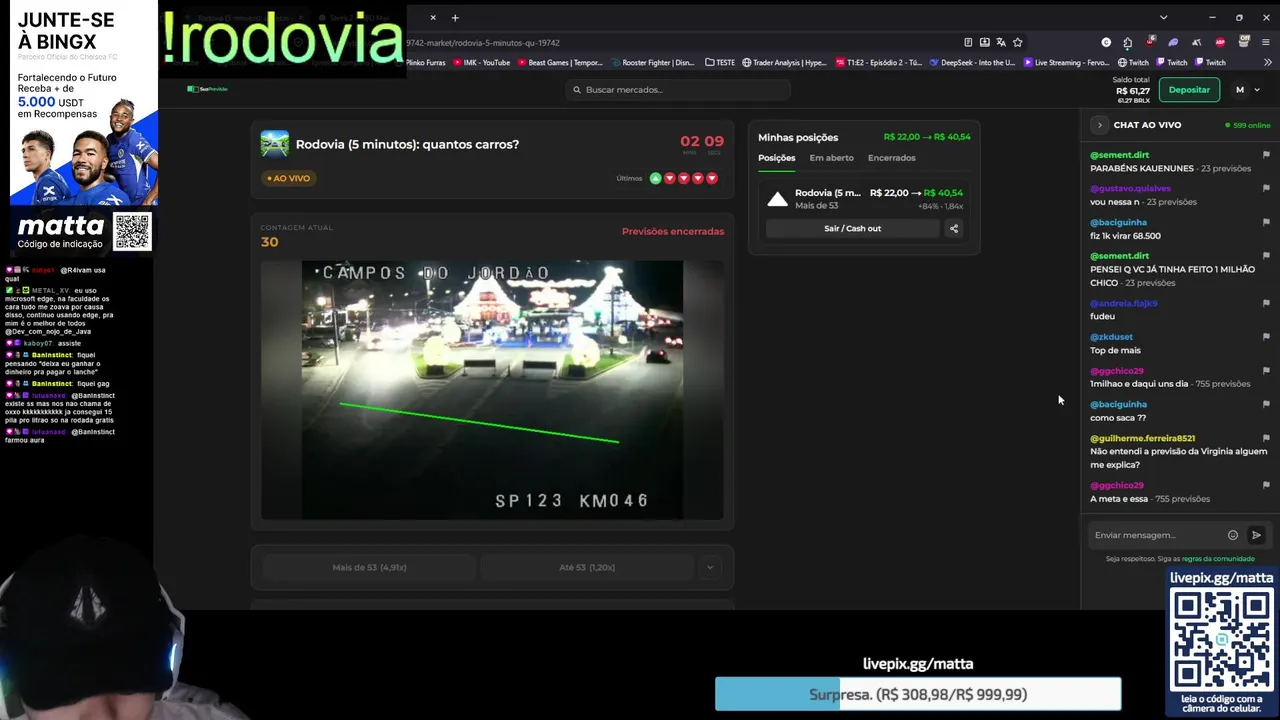Click the live highway camera feed
The width and height of the screenshot is (1280, 720).
492,390
